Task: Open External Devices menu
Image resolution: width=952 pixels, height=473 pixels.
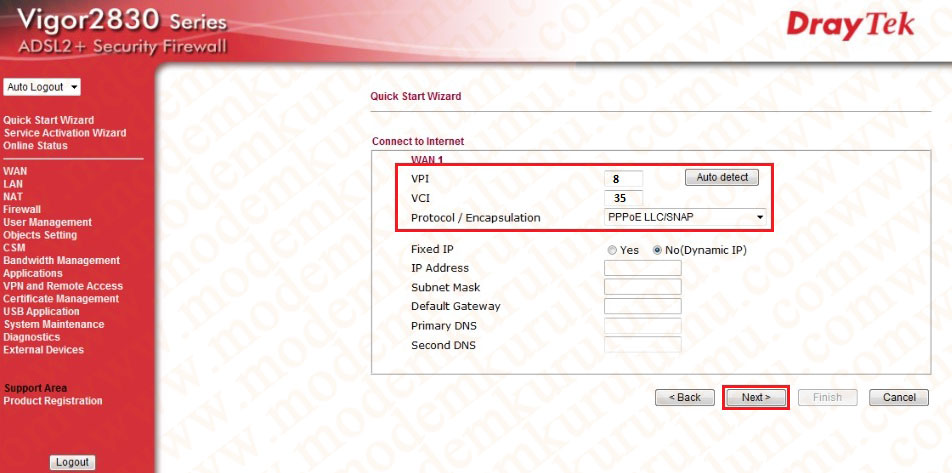Action: tap(44, 350)
